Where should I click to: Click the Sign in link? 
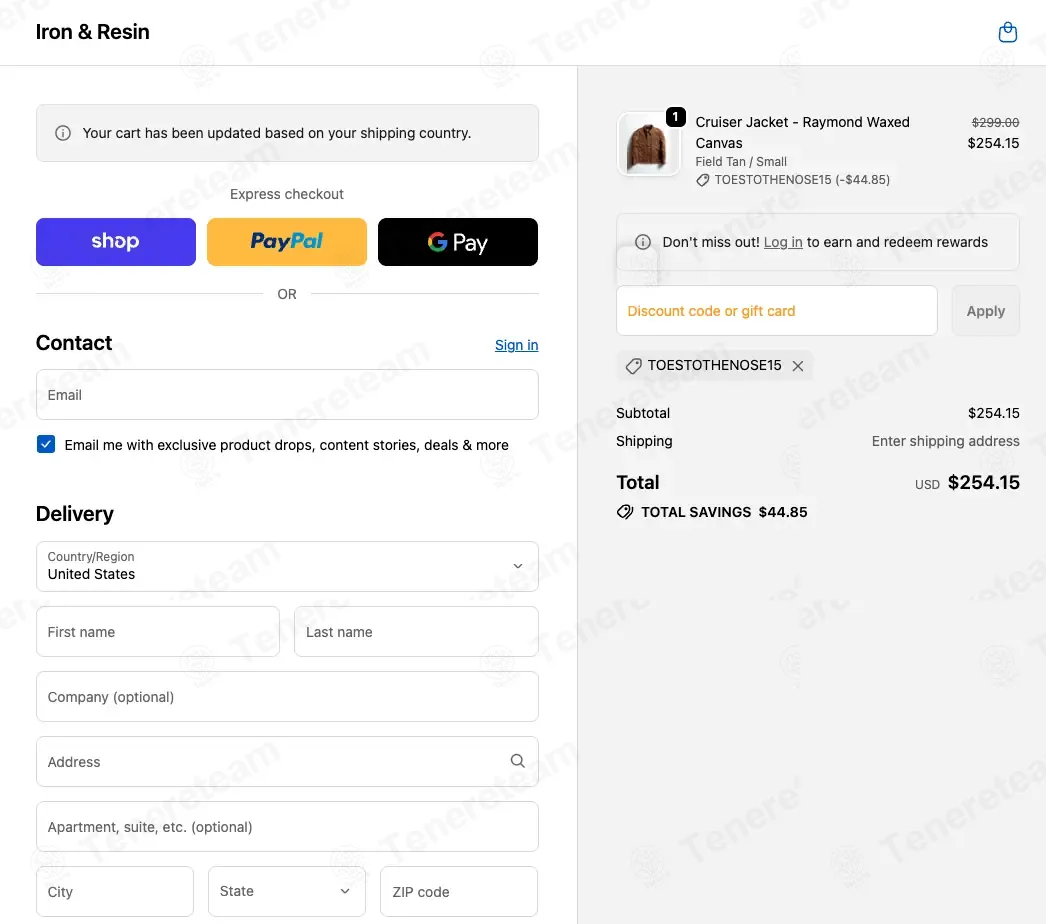[516, 345]
